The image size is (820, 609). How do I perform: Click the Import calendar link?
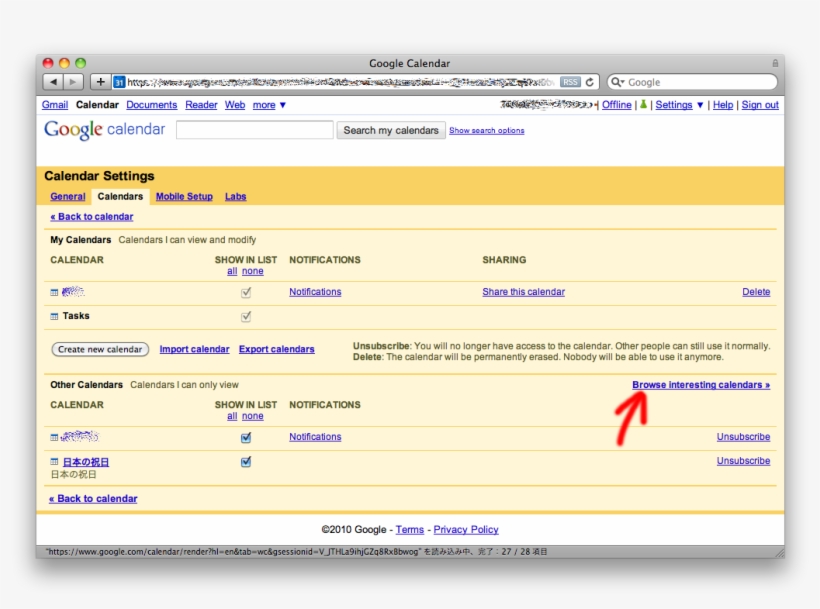(195, 349)
